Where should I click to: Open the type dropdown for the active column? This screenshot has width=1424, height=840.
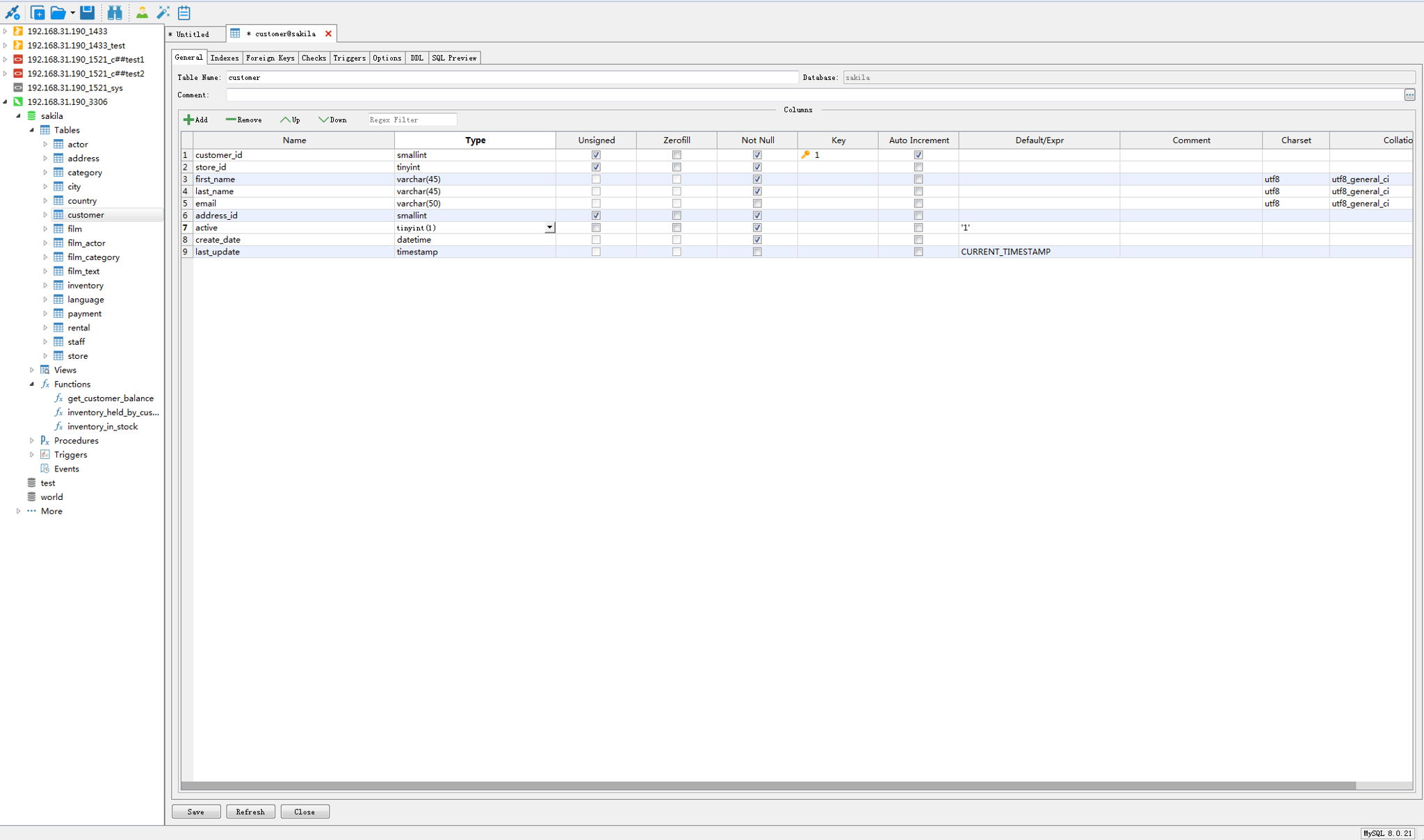550,227
